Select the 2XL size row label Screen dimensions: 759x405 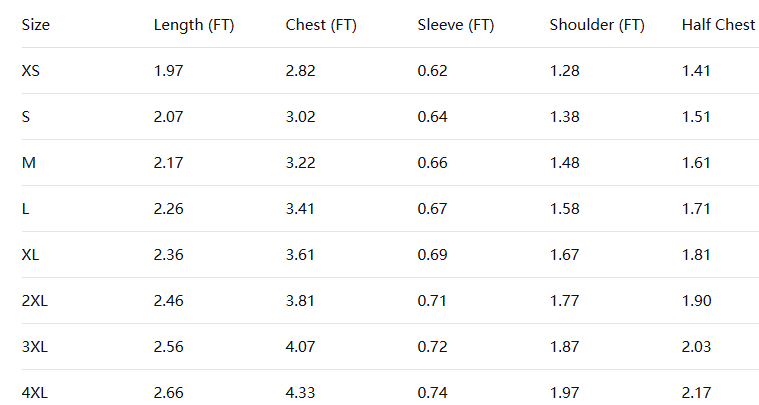(x=35, y=300)
